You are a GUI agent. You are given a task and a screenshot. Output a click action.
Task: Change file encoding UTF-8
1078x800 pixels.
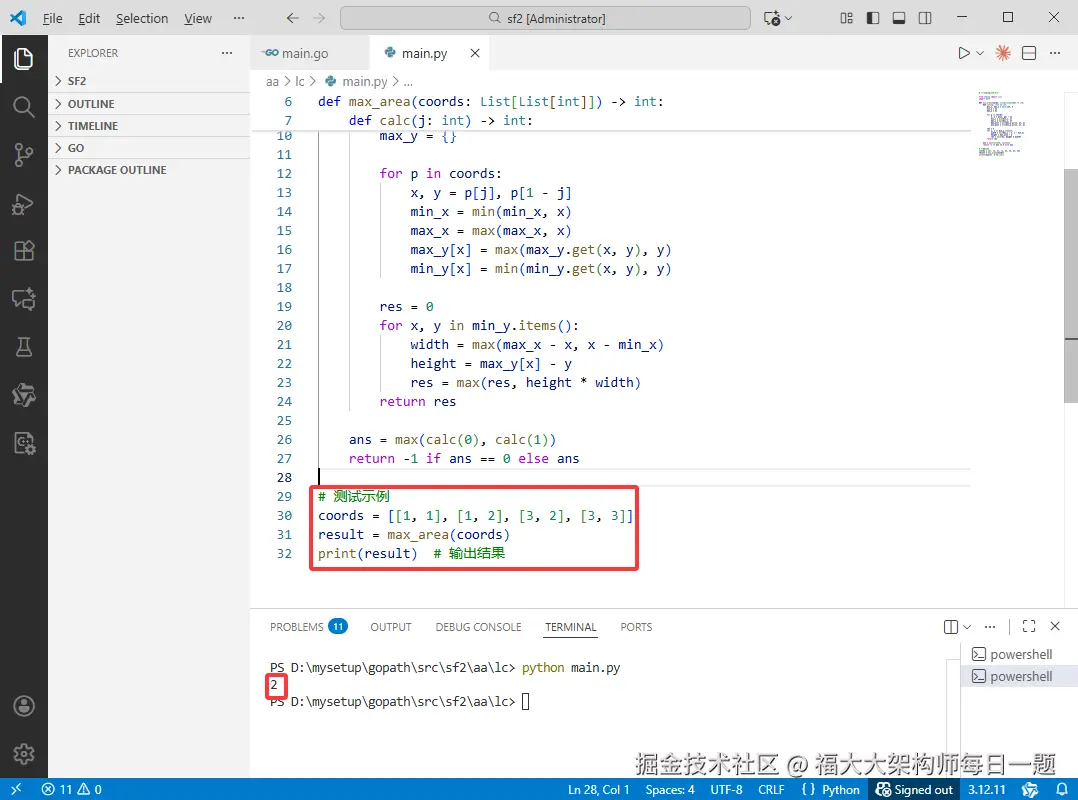tap(726, 790)
